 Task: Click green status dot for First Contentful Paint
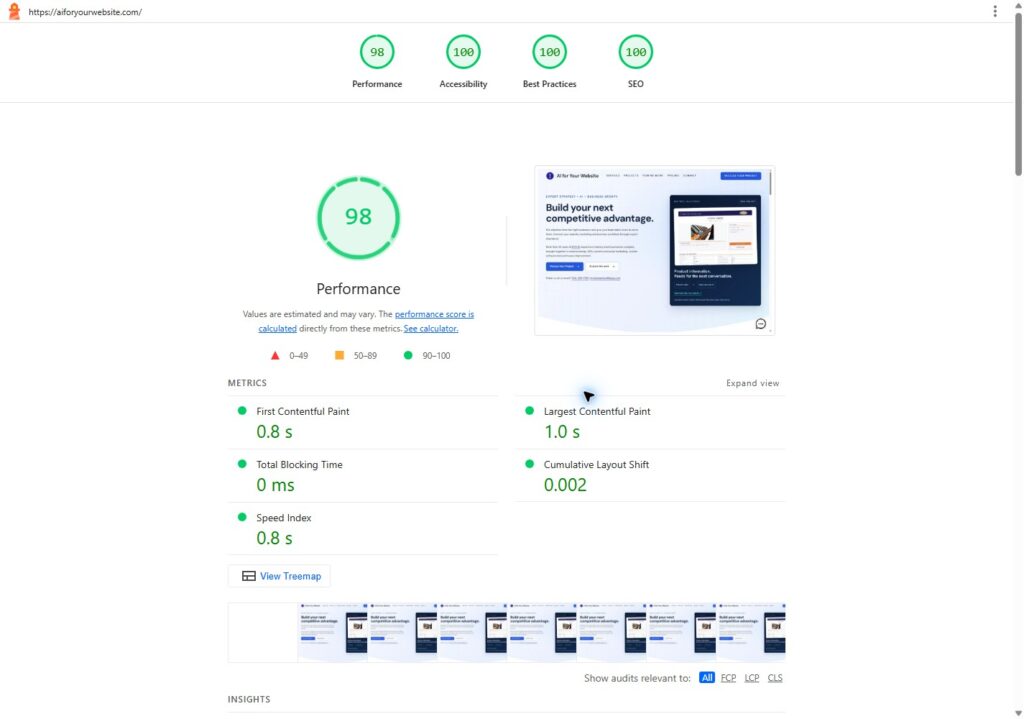click(242, 411)
